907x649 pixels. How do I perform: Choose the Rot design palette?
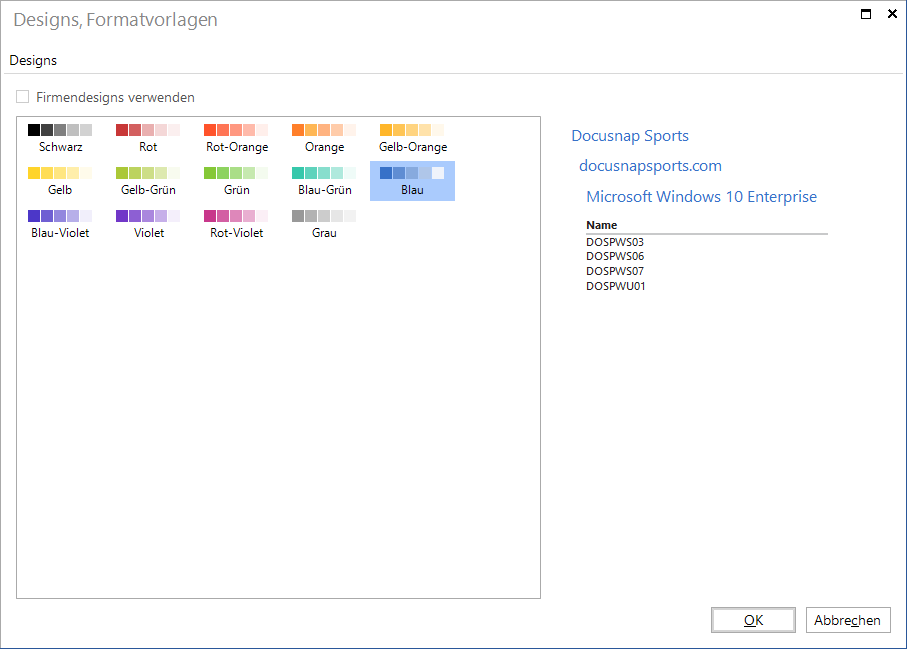(148, 138)
